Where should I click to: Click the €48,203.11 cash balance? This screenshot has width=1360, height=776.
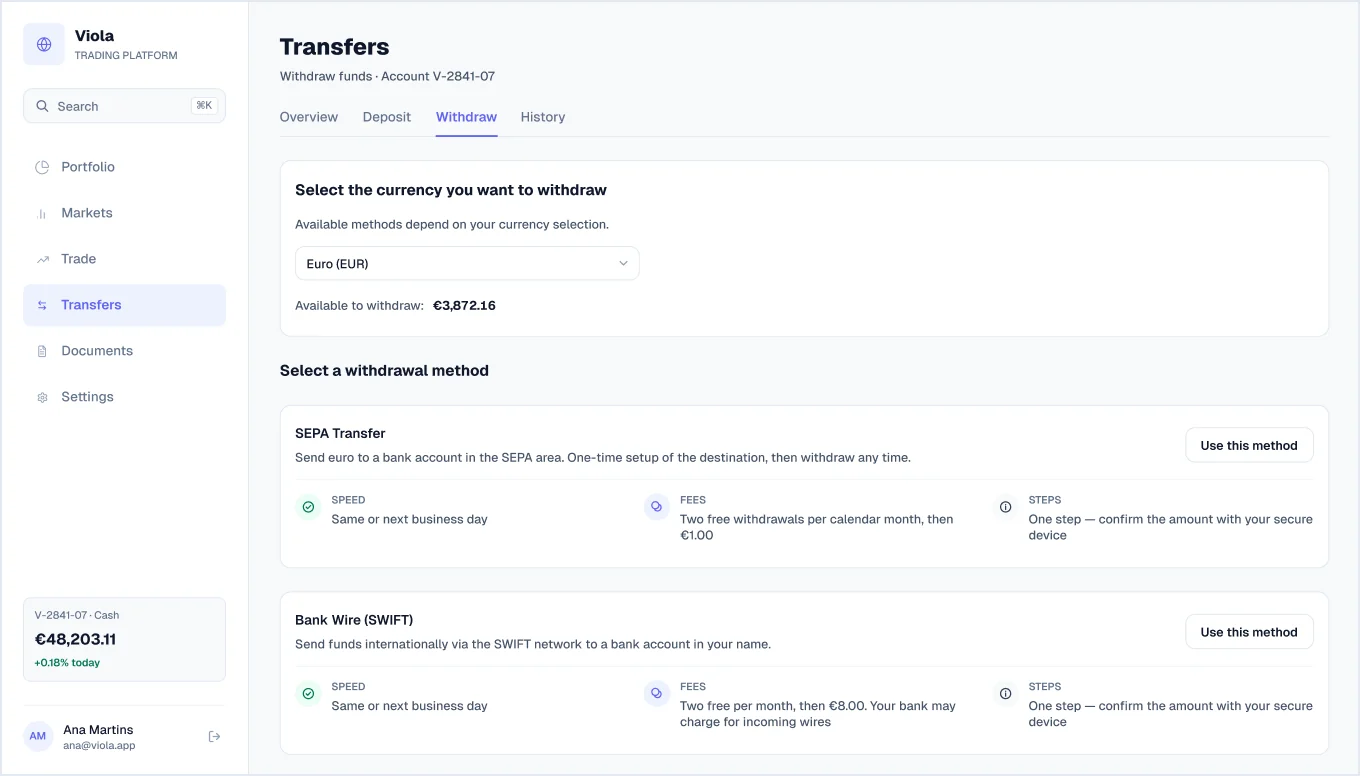tap(76, 639)
